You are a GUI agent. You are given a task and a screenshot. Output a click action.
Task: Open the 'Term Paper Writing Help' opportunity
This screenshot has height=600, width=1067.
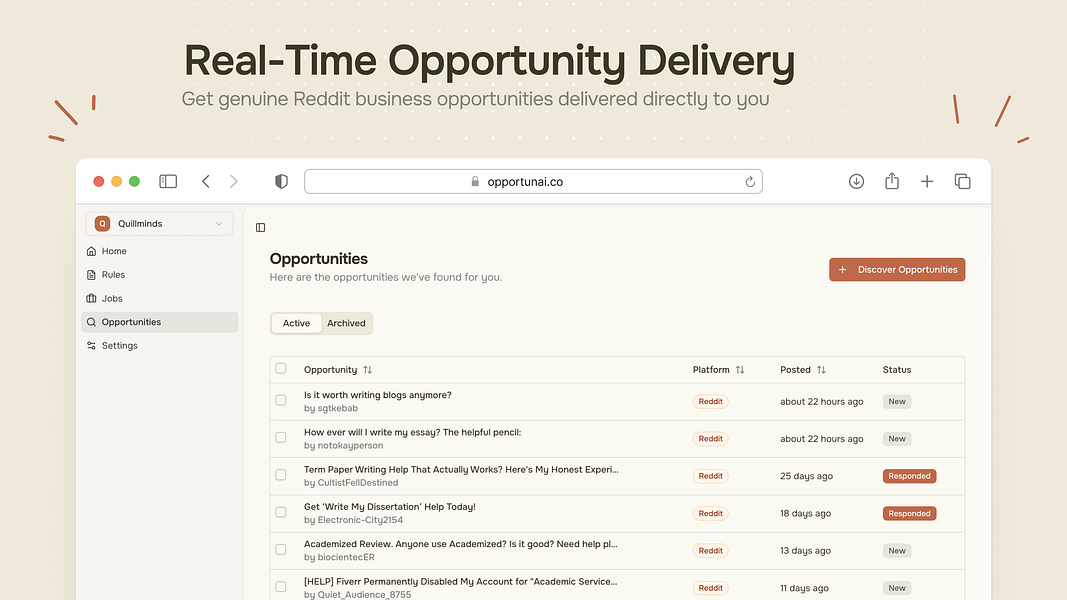point(461,469)
